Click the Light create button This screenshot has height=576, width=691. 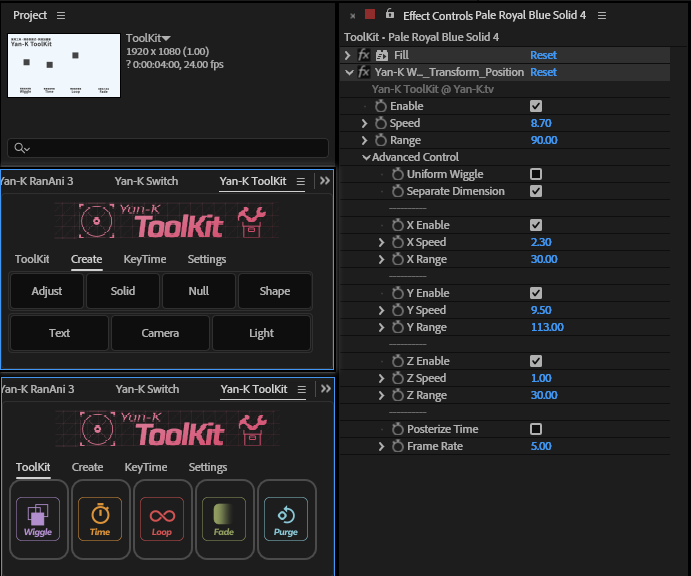coord(261,333)
